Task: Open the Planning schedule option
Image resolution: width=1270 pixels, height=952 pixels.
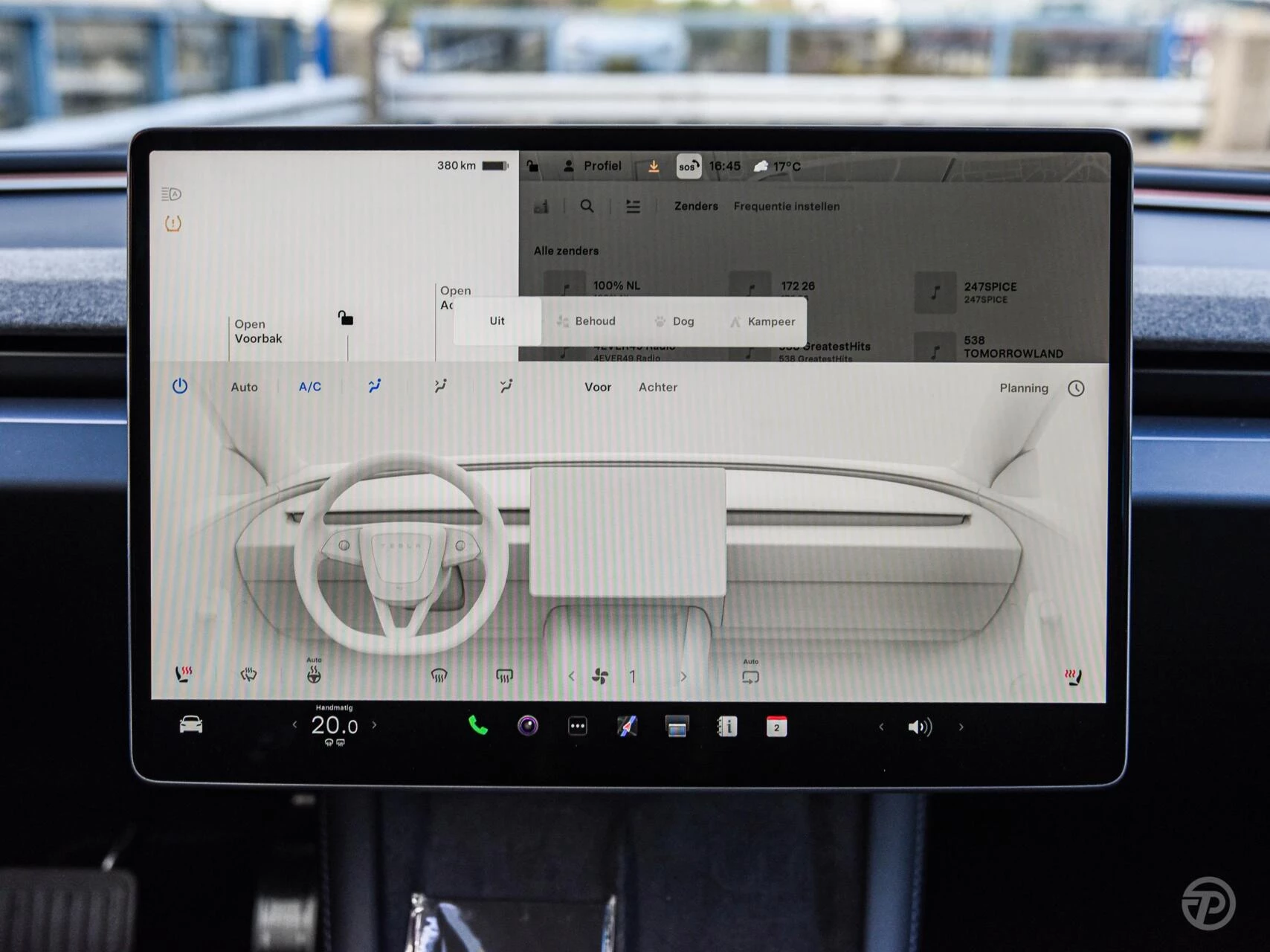Action: pyautogui.click(x=1024, y=388)
